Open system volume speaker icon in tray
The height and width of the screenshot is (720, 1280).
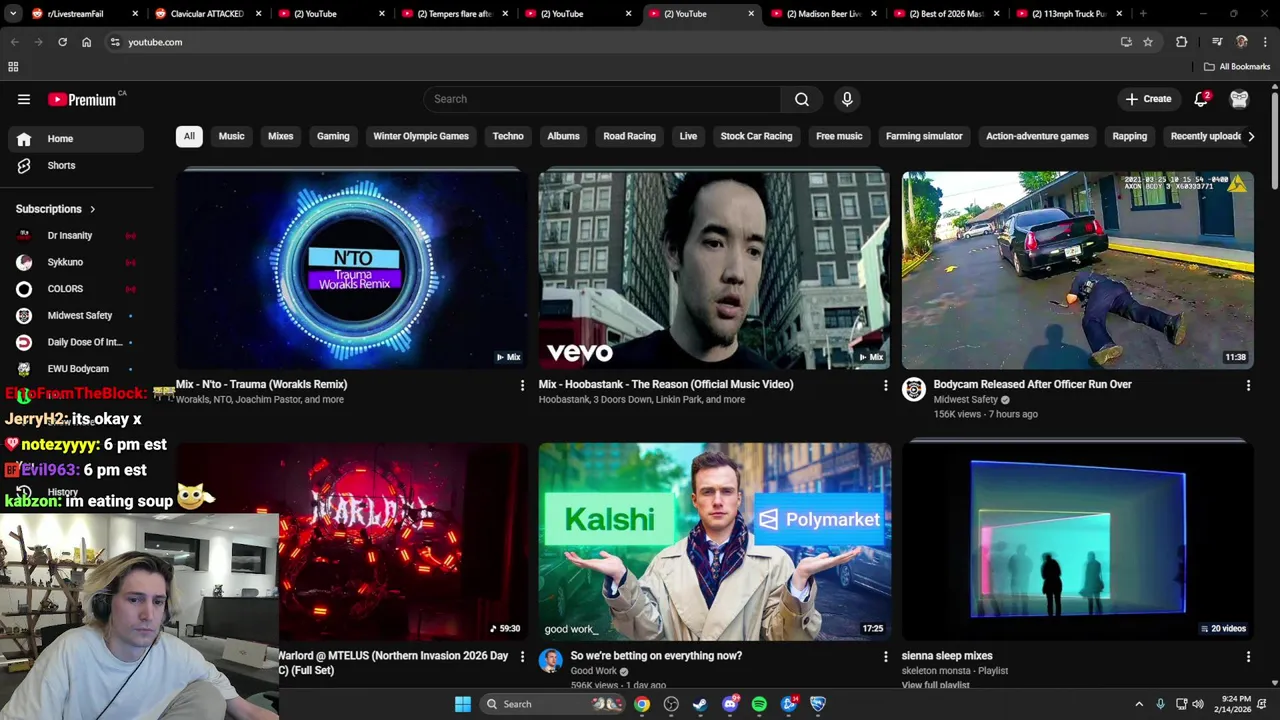[x=1198, y=704]
